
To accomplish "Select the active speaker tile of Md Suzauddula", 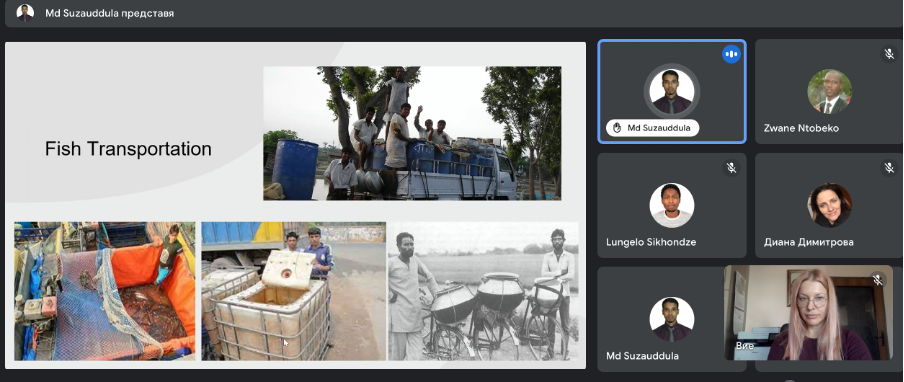I will [x=672, y=91].
